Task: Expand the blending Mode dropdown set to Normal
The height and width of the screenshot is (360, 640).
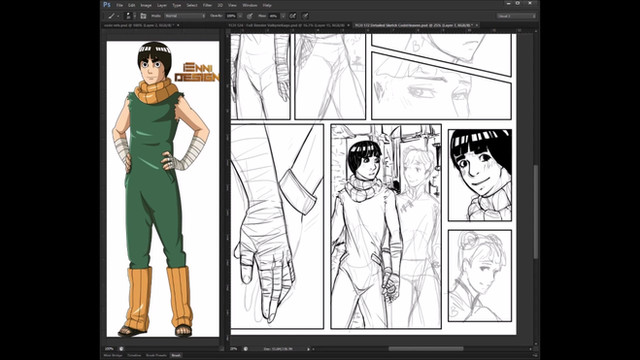Action: click(x=185, y=16)
